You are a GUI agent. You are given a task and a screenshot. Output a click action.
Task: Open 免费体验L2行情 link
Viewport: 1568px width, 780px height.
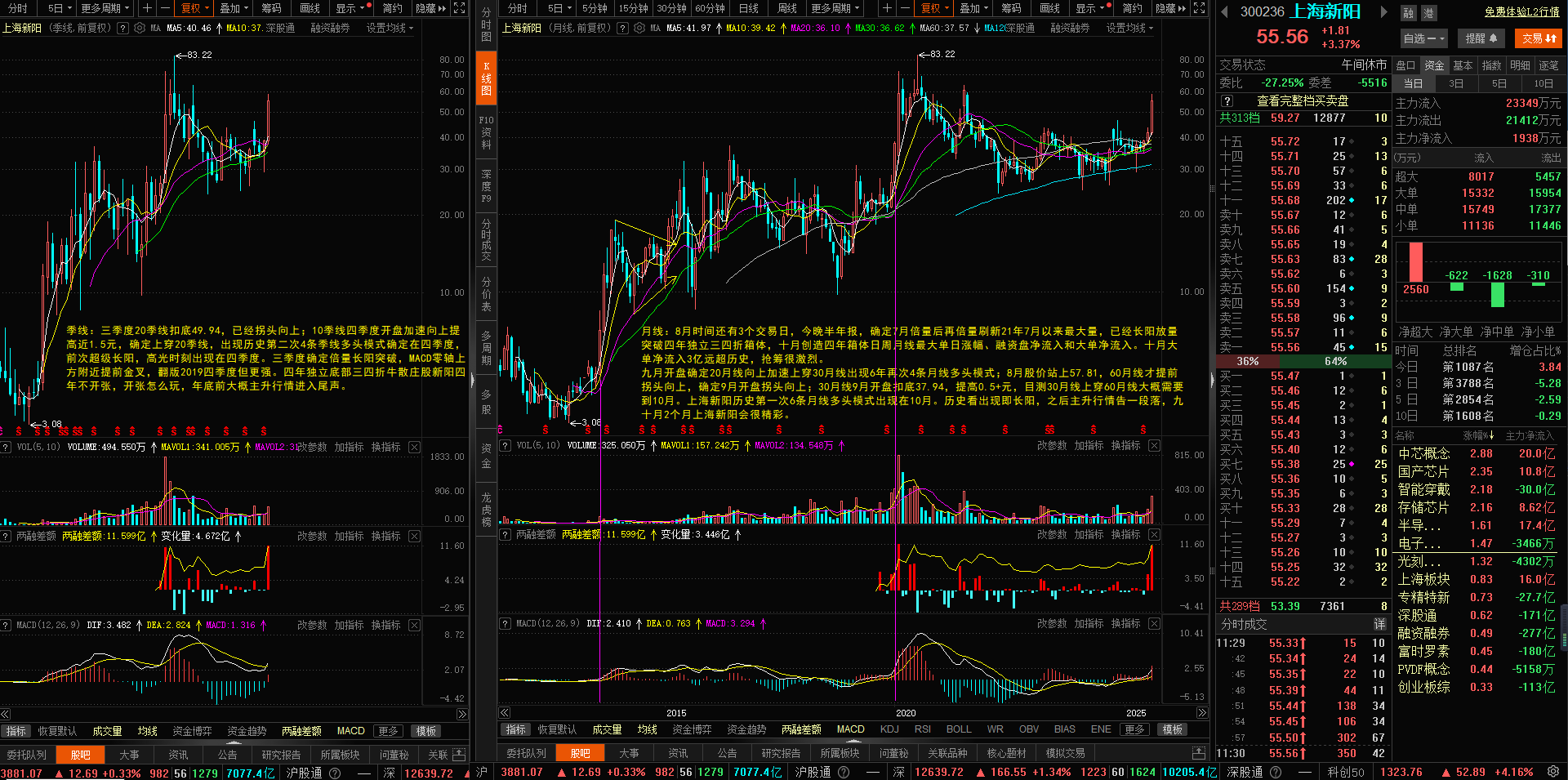(1522, 11)
